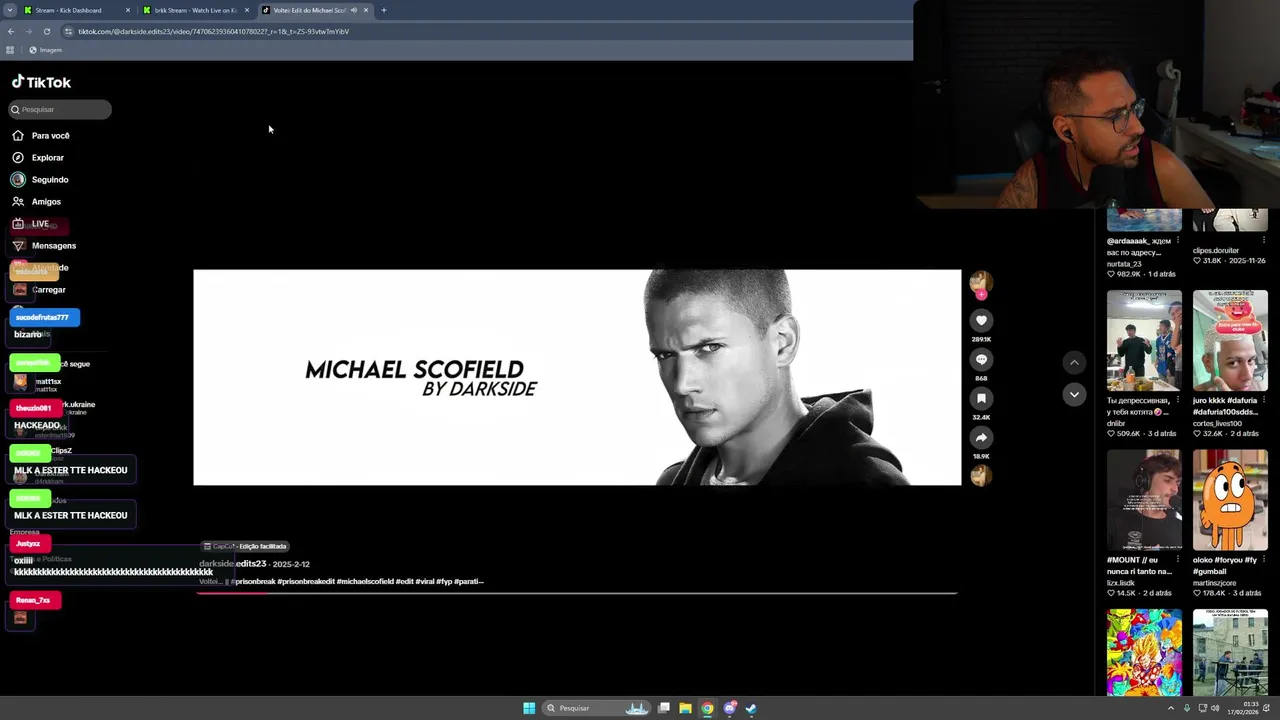Switch to Stream - Kick Dashboard tab

click(x=76, y=10)
